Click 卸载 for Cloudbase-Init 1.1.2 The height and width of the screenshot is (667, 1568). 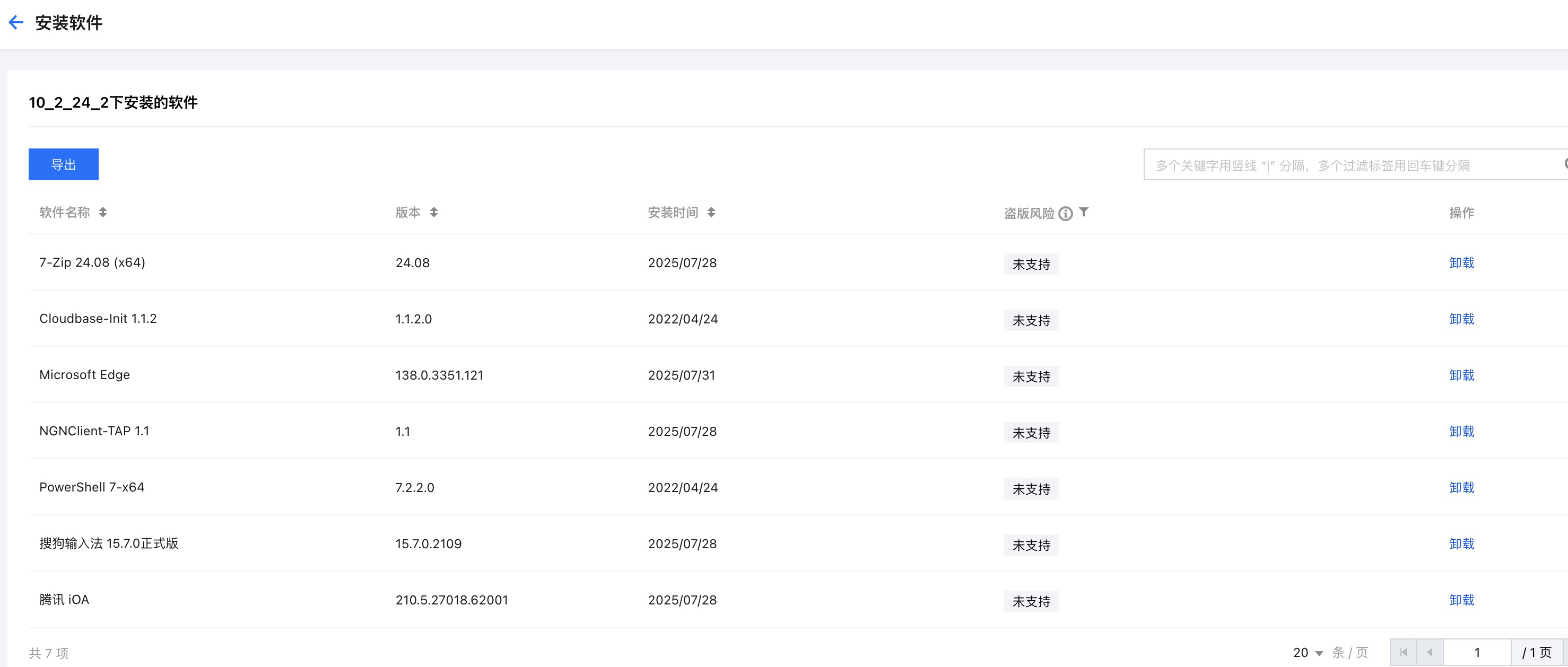1461,319
